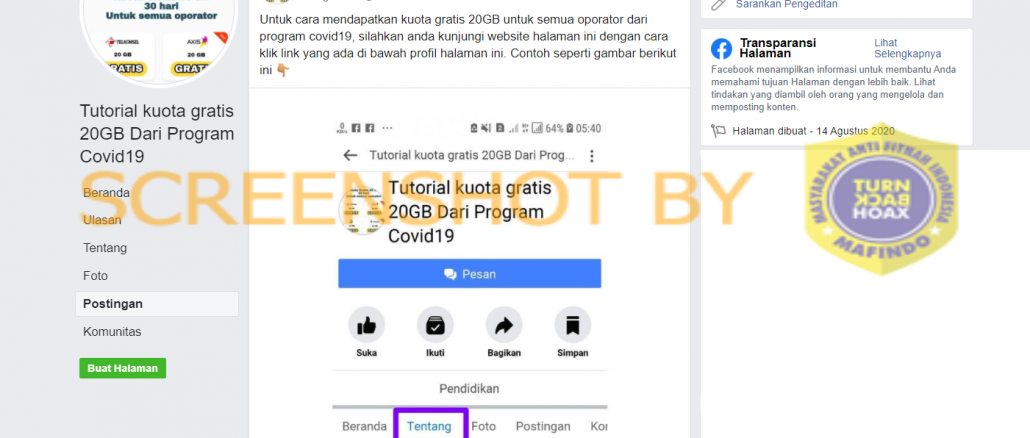
Task: Click the Simpan bookmark icon
Action: [573, 324]
